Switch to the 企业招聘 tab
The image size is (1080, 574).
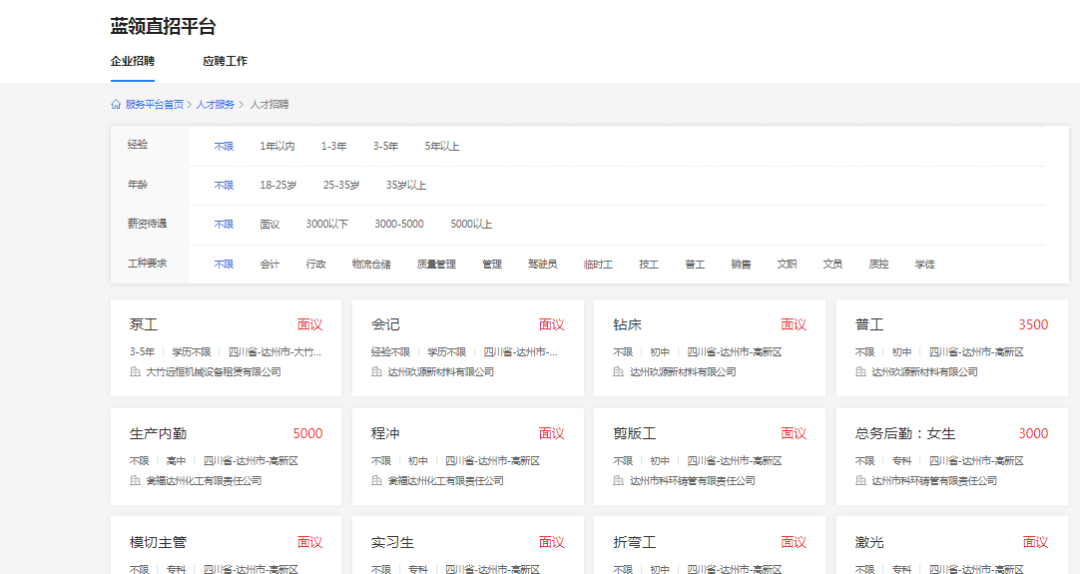point(132,61)
